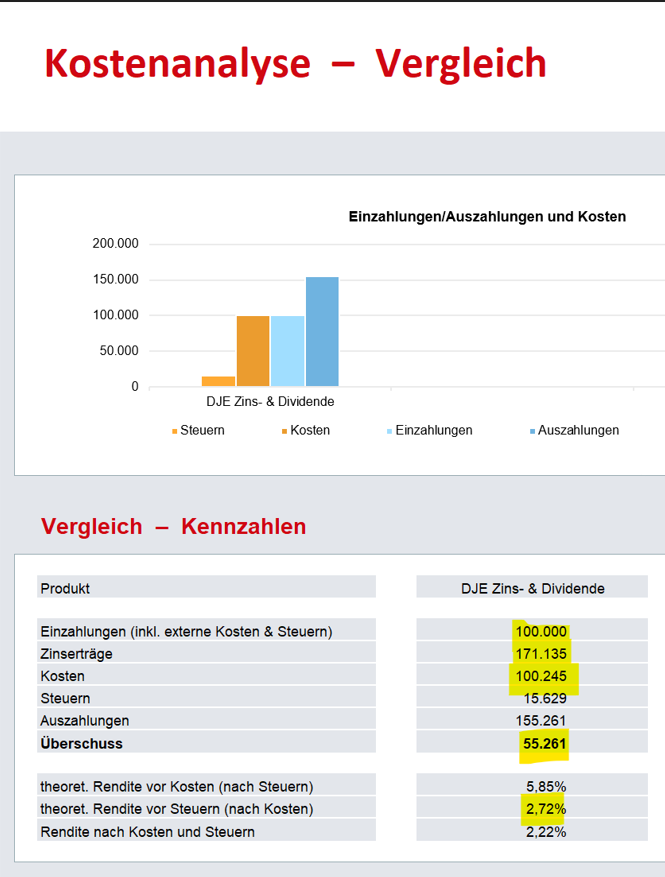Image resolution: width=665 pixels, height=877 pixels.
Task: Click the highlighted value '171.135'
Action: pos(541,654)
